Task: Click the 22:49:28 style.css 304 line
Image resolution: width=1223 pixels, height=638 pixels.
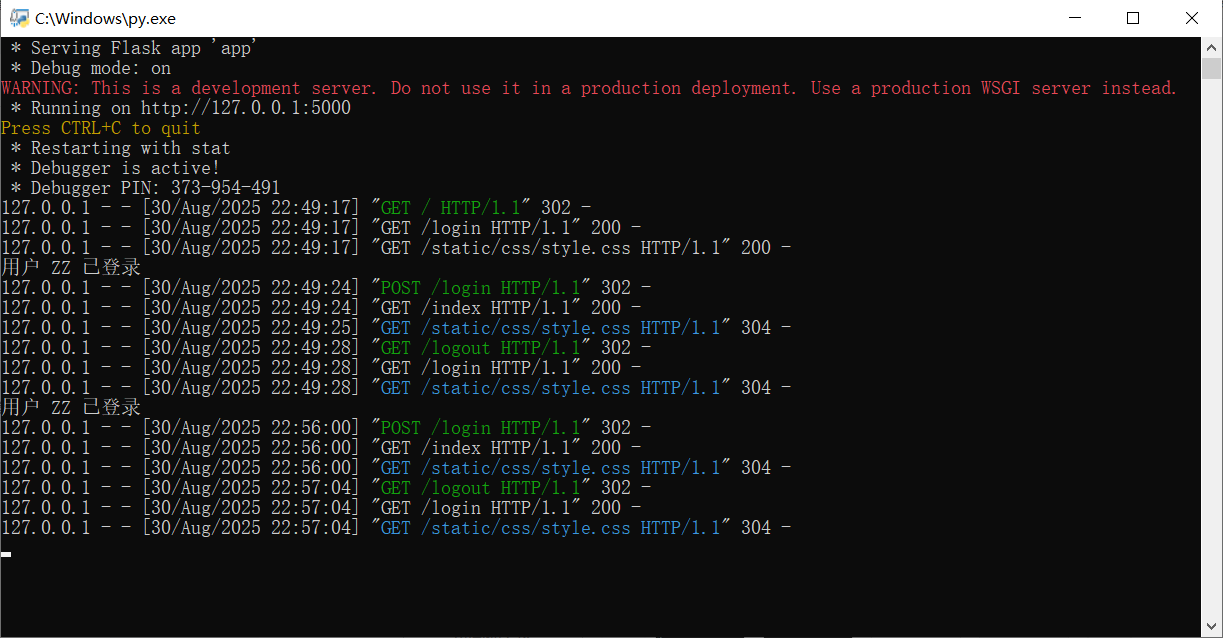Action: 396,388
